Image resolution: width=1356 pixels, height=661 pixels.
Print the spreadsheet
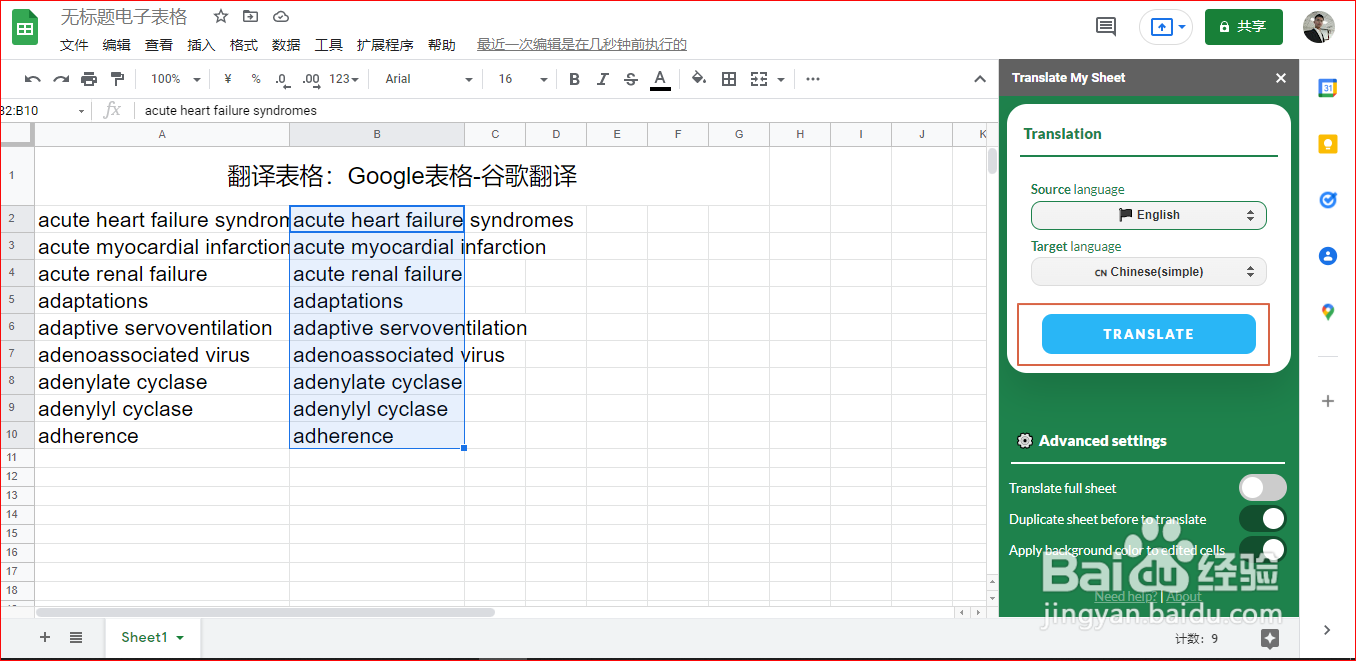coord(89,79)
